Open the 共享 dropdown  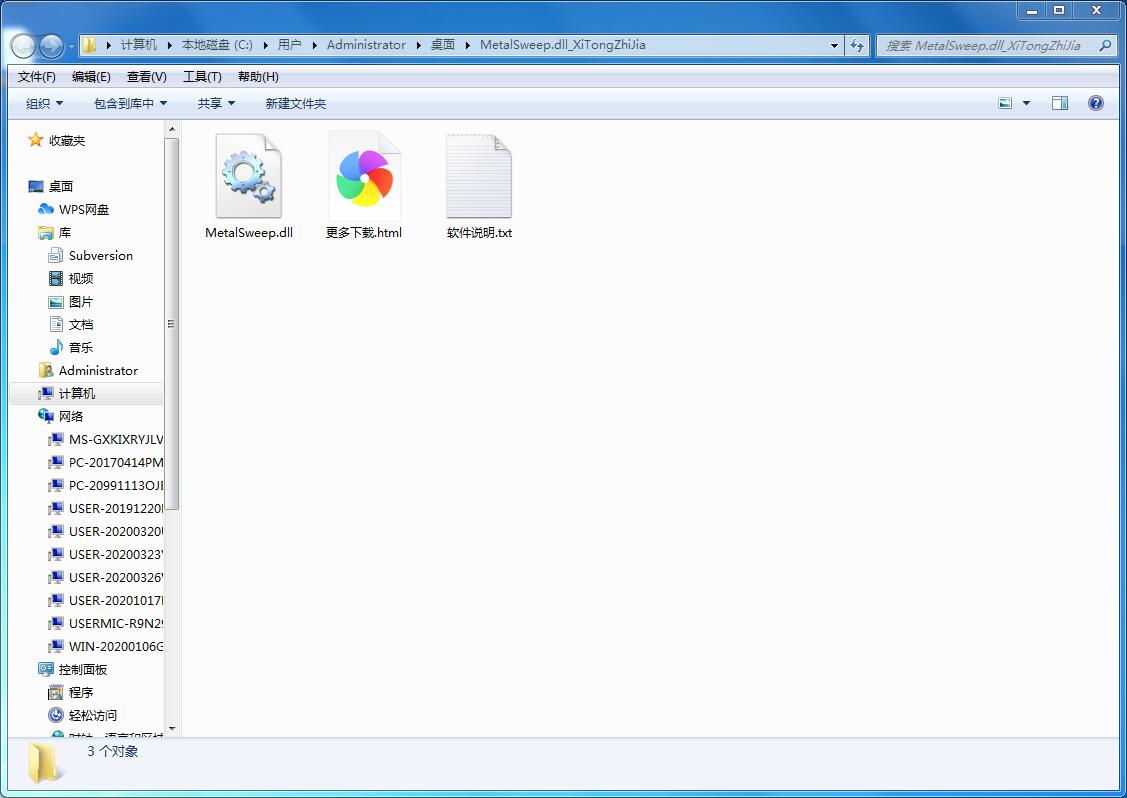point(216,104)
